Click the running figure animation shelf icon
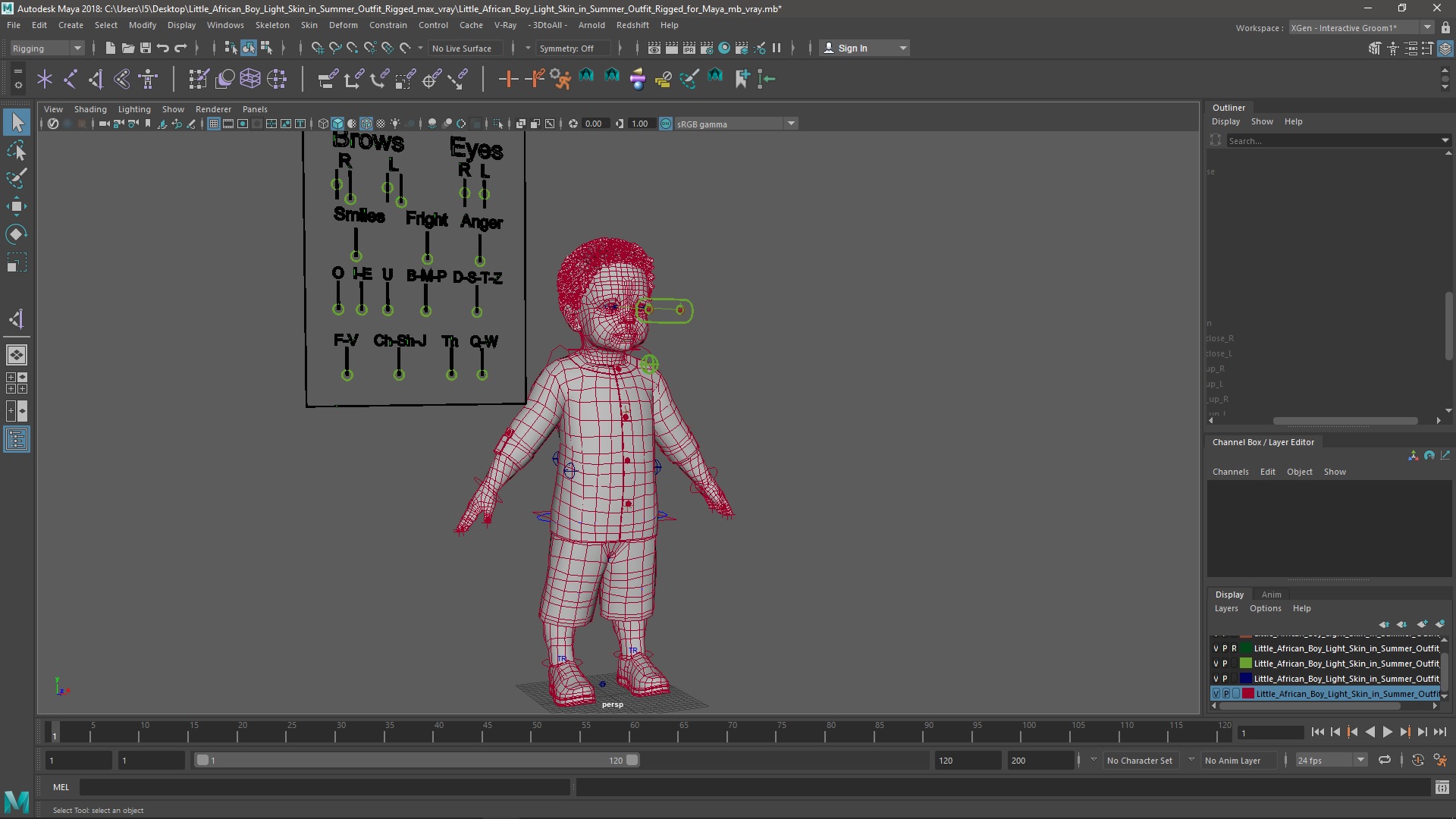1456x819 pixels. coord(560,78)
